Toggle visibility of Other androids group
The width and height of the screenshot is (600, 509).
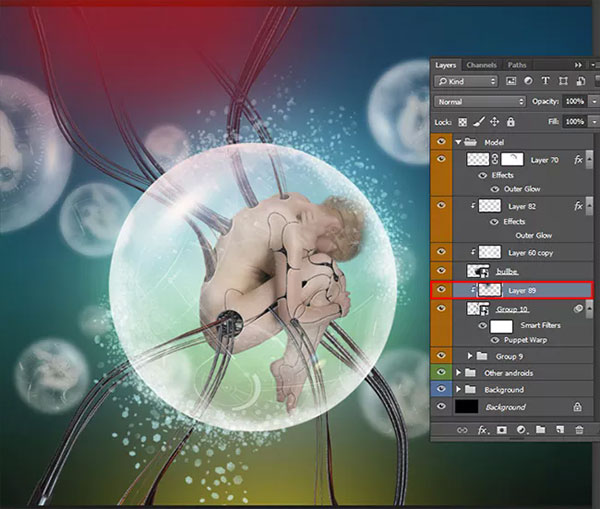pos(441,372)
